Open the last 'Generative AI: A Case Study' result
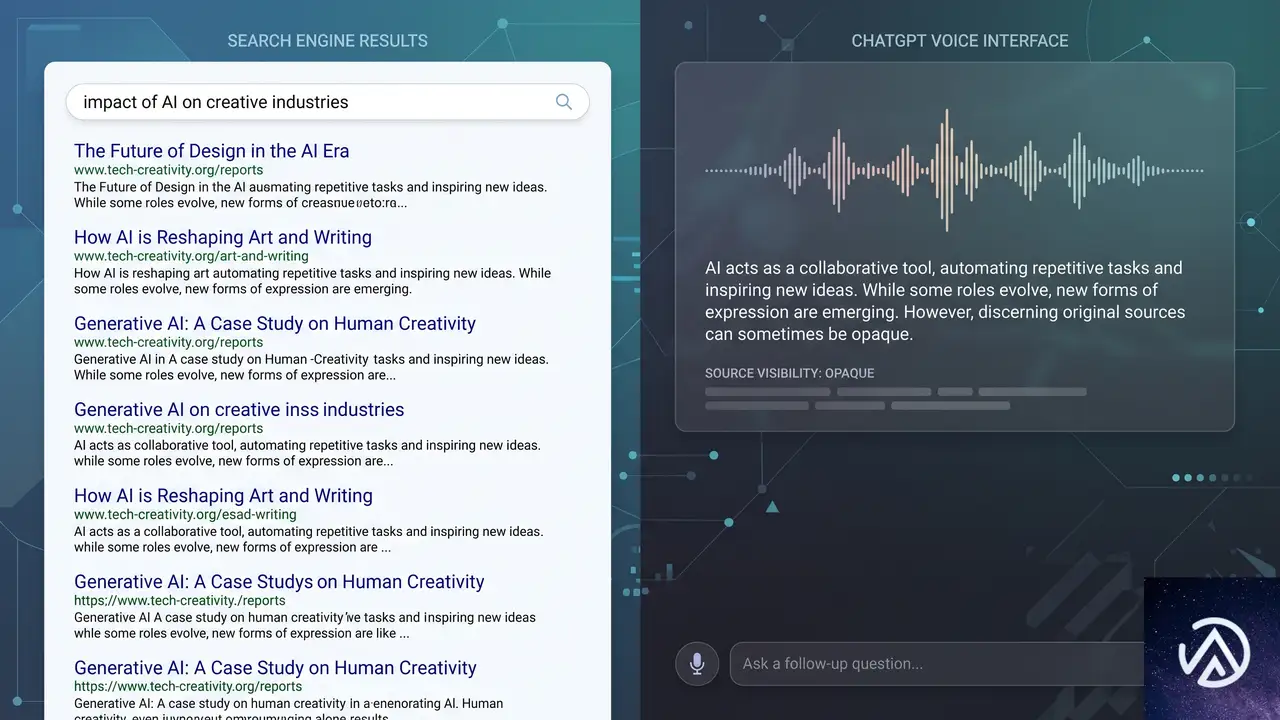The image size is (1280, 720). 275,668
